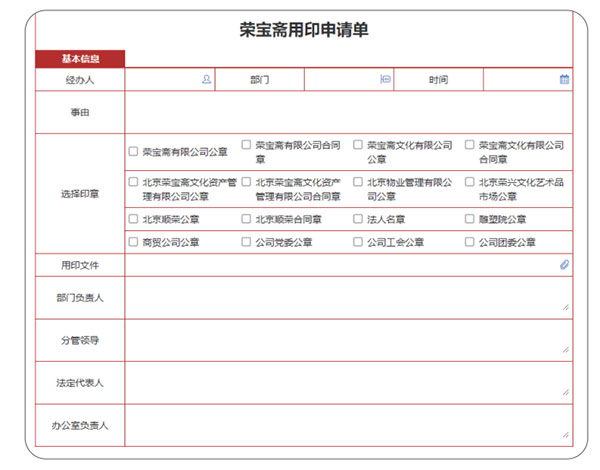600x470 pixels.
Task: Check 北京顺荣公章 checkbox
Action: coord(133,219)
